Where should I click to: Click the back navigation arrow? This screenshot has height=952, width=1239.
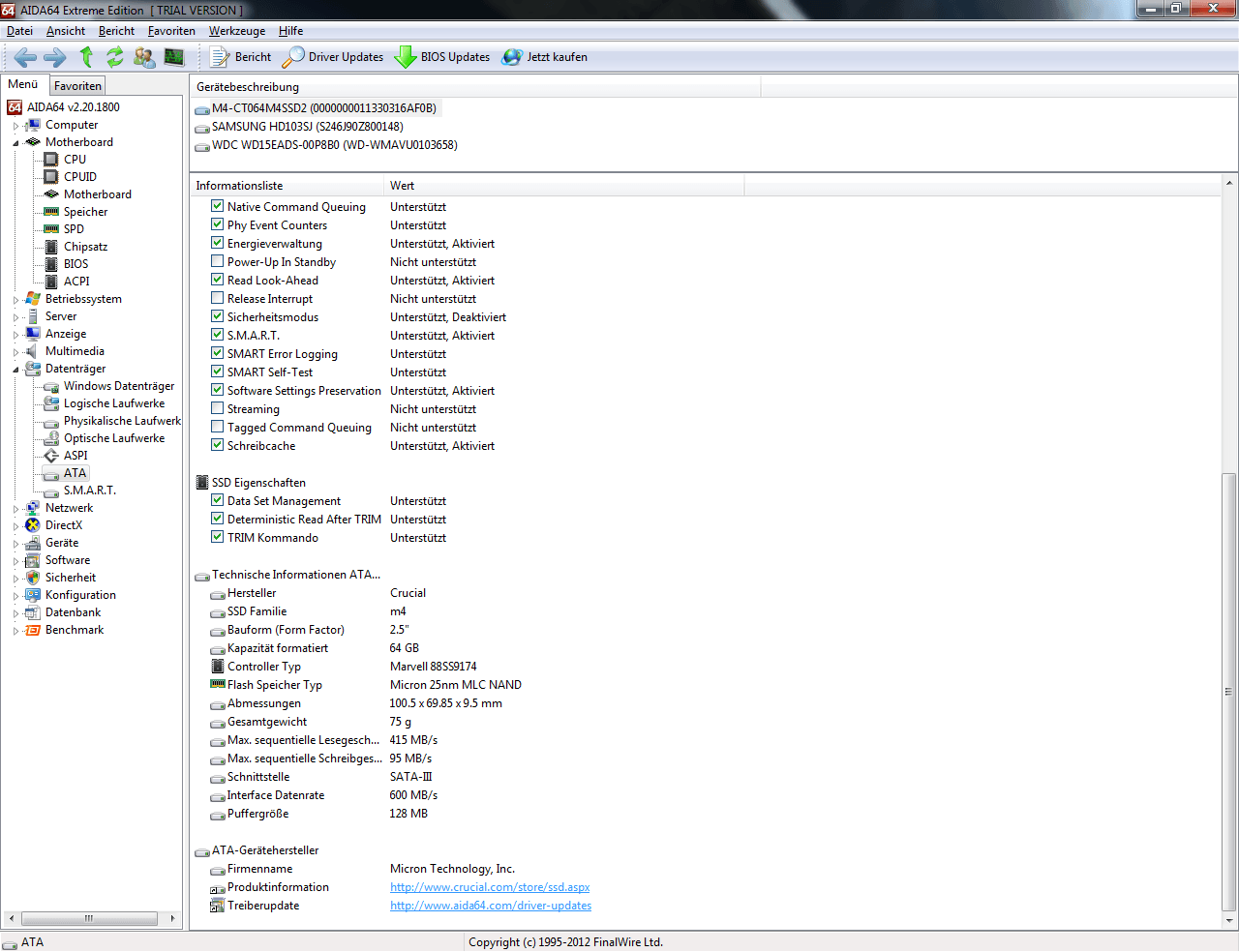[x=26, y=57]
